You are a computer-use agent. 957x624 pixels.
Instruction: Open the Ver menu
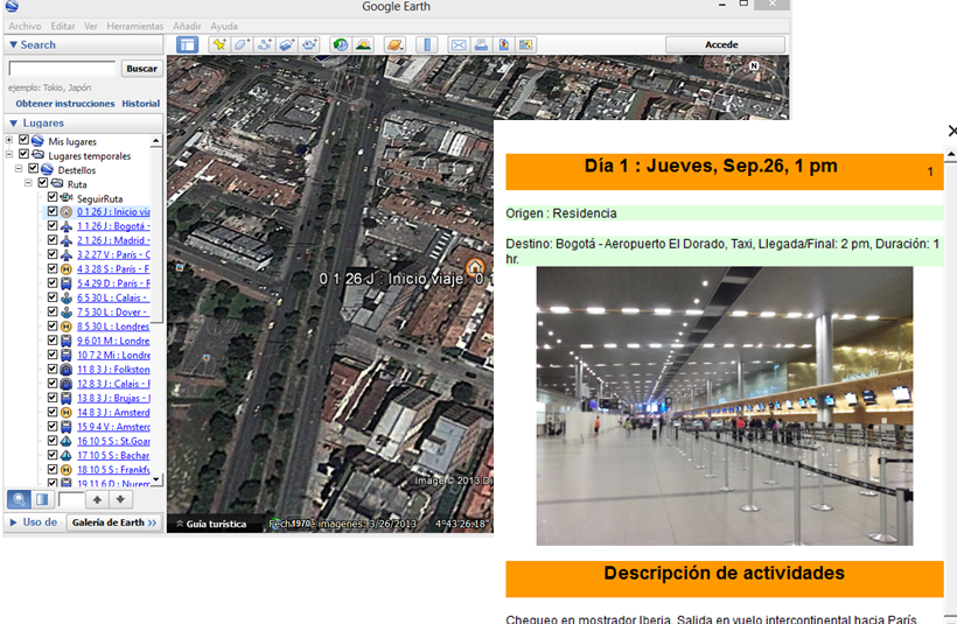pos(91,26)
